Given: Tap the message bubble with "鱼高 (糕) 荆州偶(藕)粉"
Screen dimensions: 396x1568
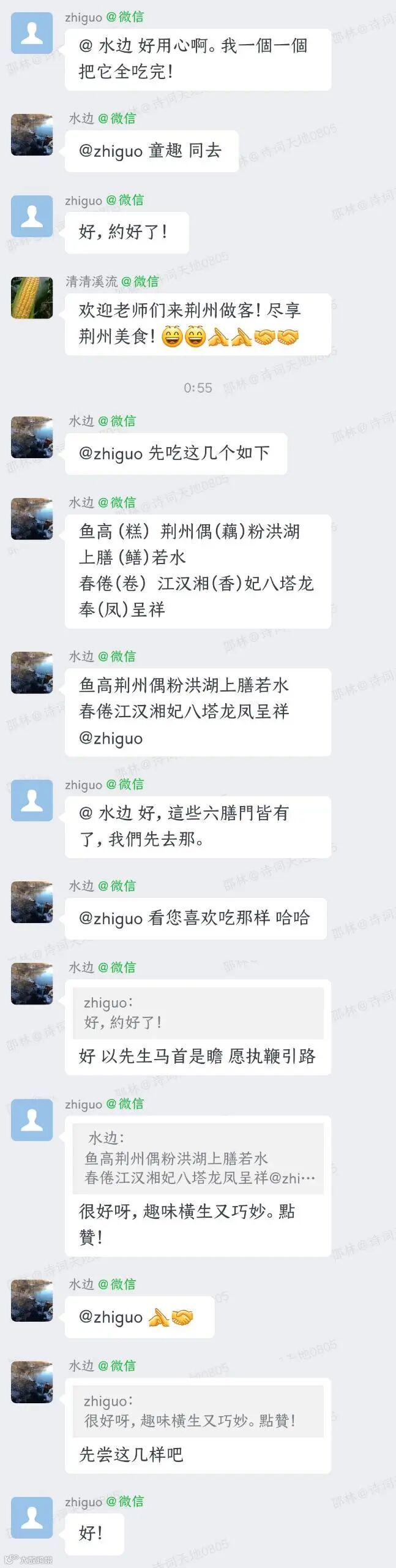Looking at the screenshot, I should point(198,571).
